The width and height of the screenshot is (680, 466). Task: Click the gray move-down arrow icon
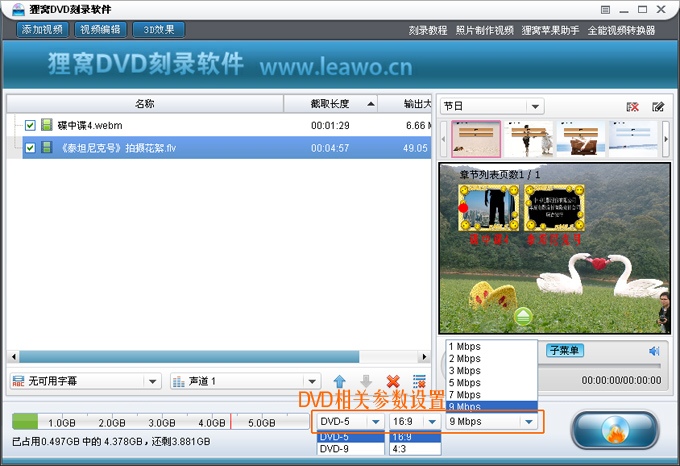point(366,381)
